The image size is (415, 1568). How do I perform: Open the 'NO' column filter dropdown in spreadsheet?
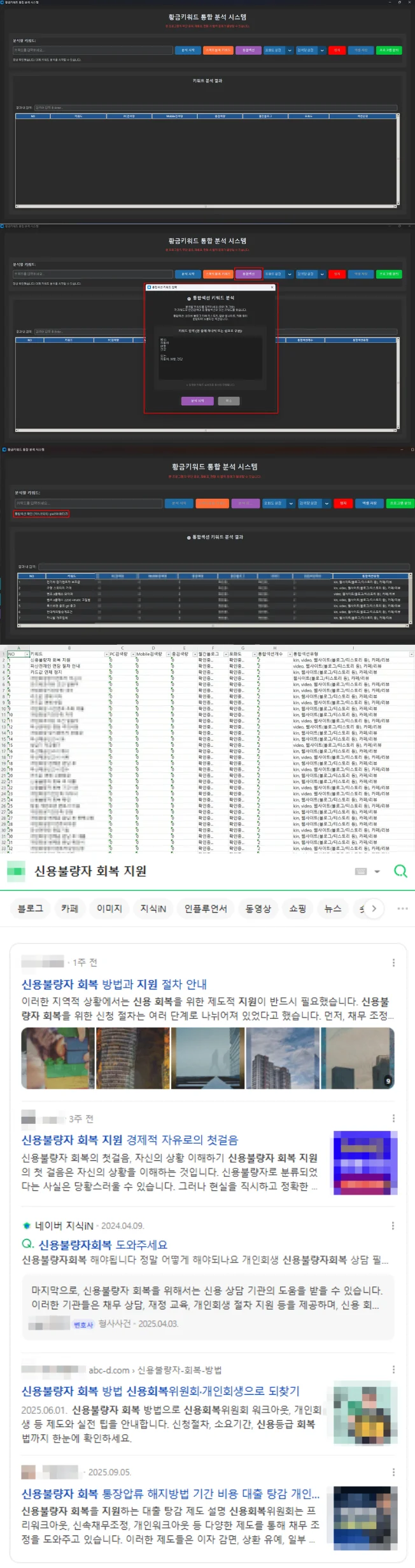click(27, 654)
